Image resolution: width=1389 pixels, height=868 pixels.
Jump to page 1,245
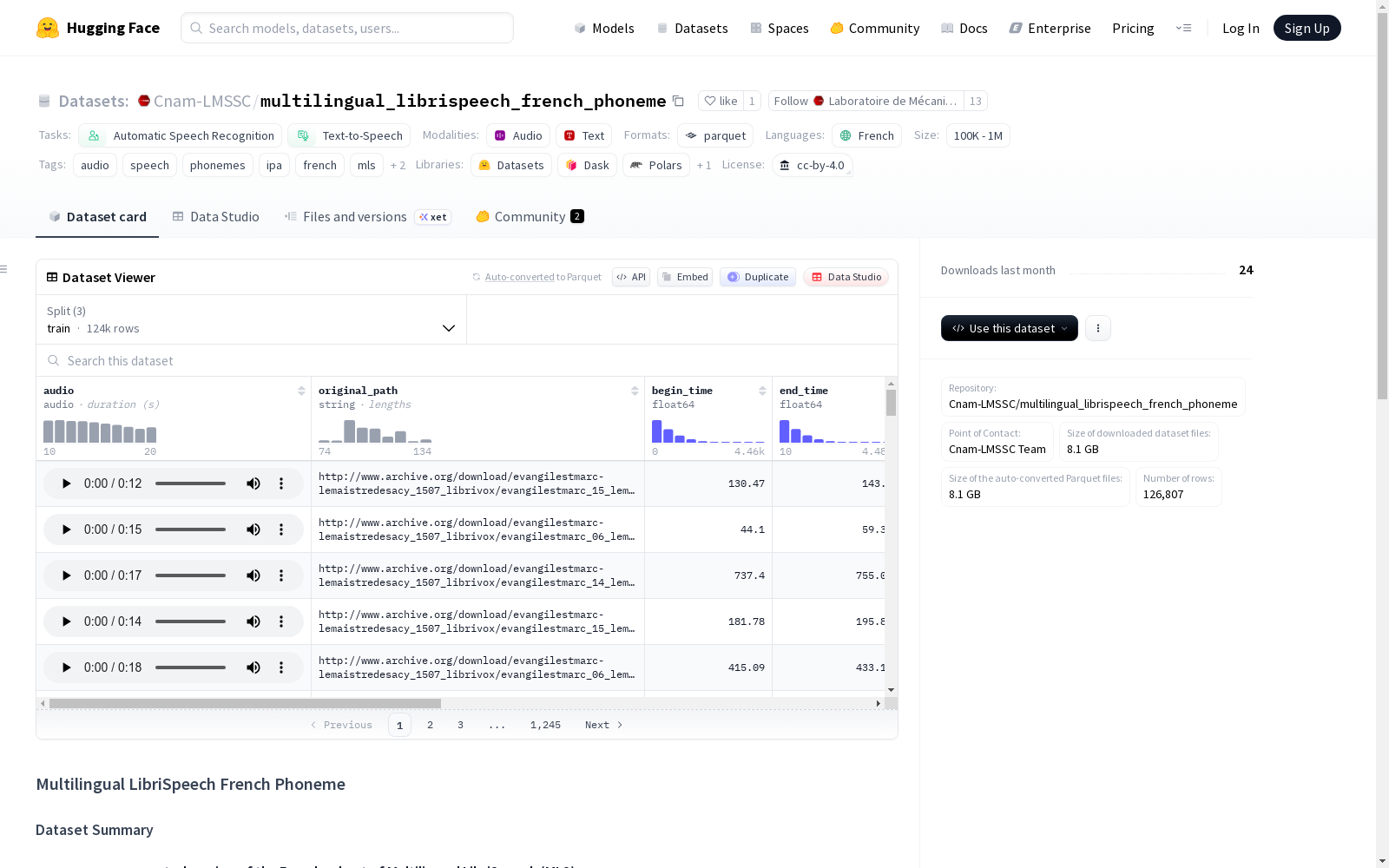[545, 725]
